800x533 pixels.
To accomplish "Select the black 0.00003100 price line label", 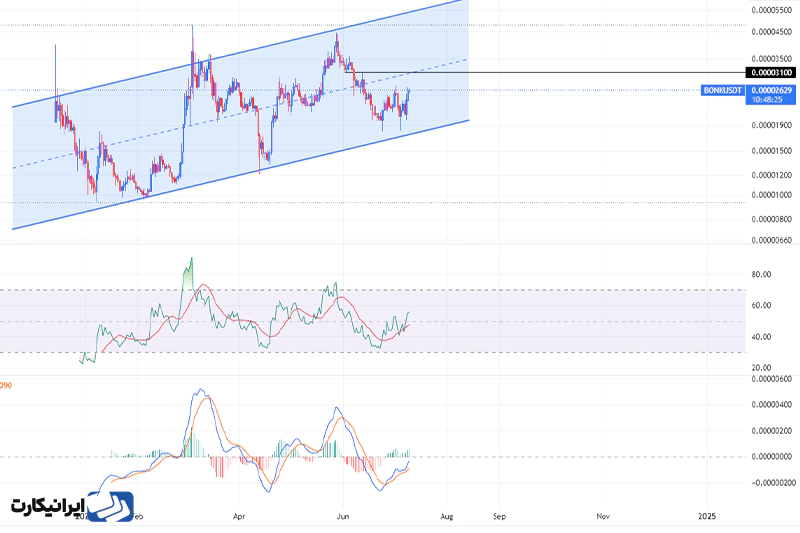I will [771, 72].
